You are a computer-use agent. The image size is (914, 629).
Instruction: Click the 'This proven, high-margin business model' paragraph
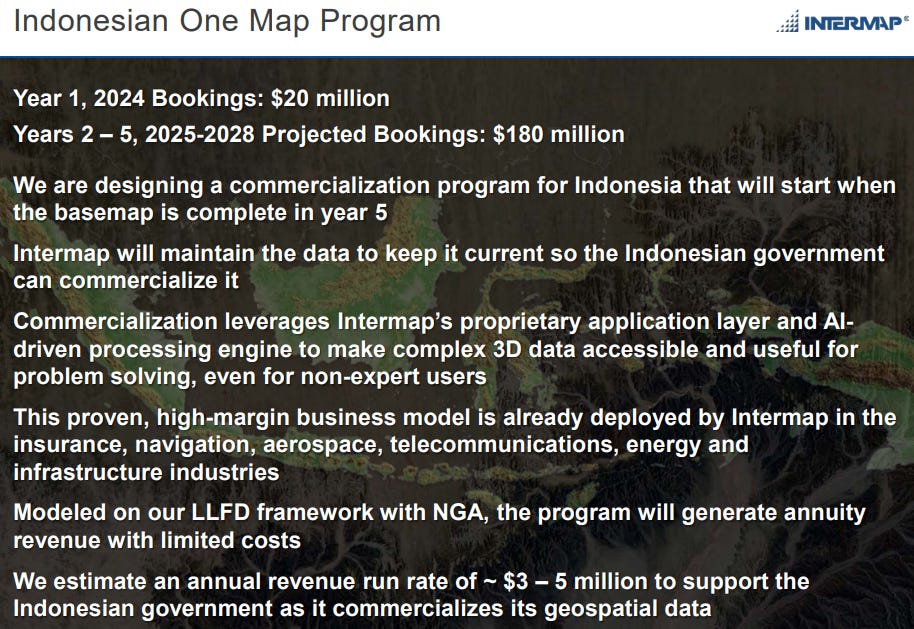pos(454,445)
